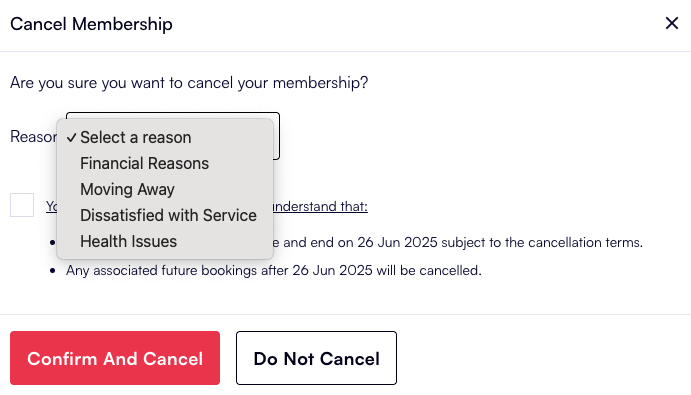Image resolution: width=691 pixels, height=395 pixels.
Task: Click the red Confirm And Cancel button
Action: pos(115,358)
